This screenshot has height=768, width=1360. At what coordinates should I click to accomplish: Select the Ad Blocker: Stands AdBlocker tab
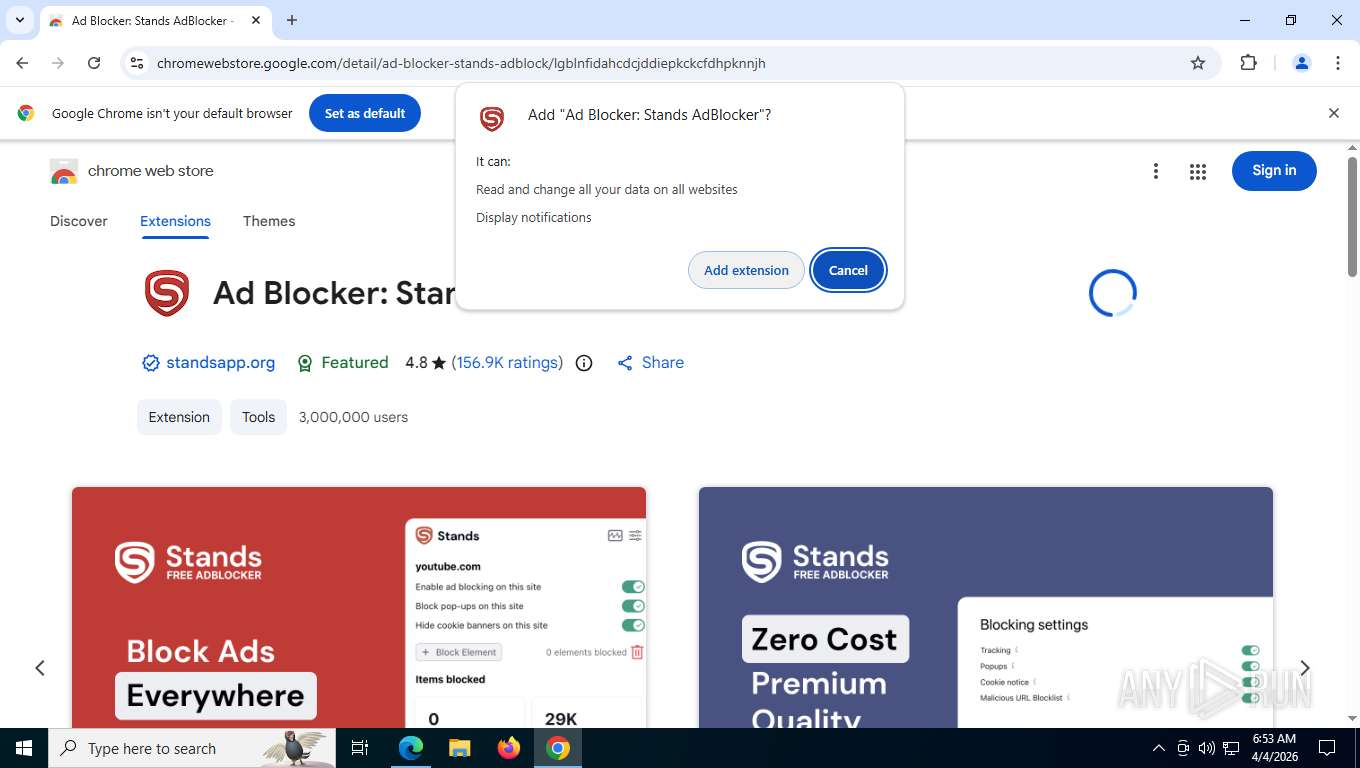[x=155, y=21]
